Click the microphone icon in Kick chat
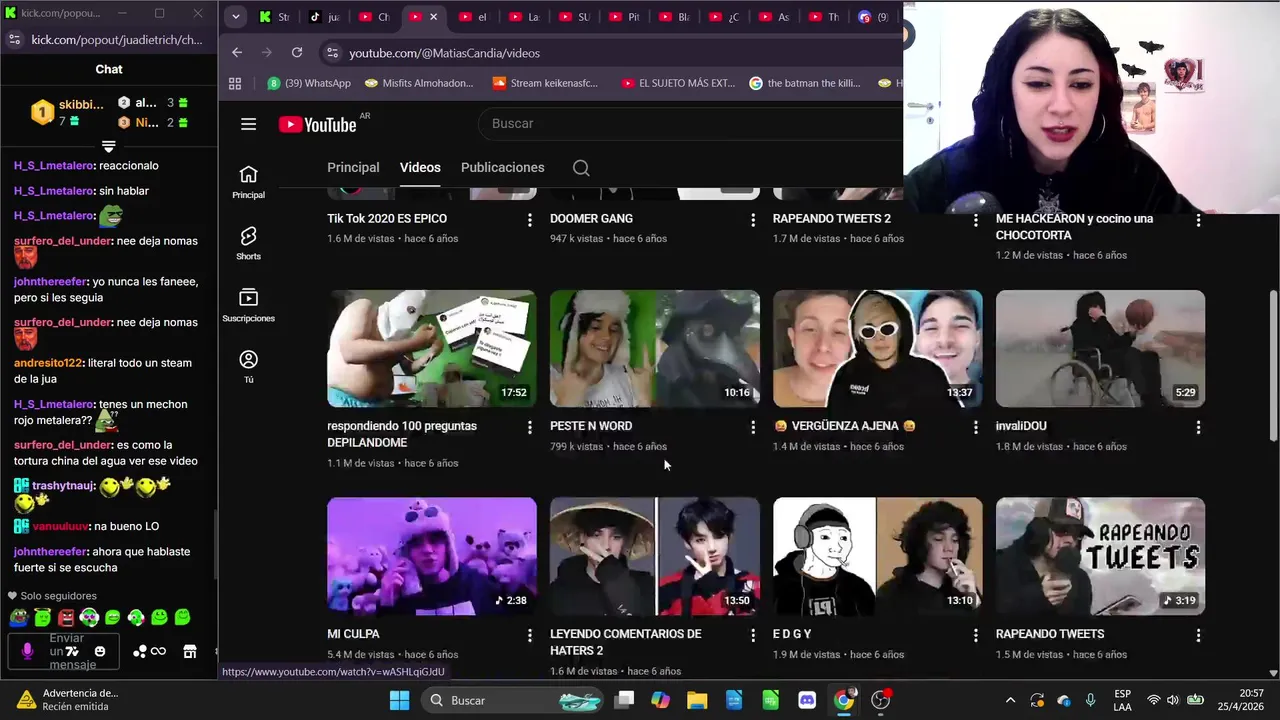 tap(27, 651)
